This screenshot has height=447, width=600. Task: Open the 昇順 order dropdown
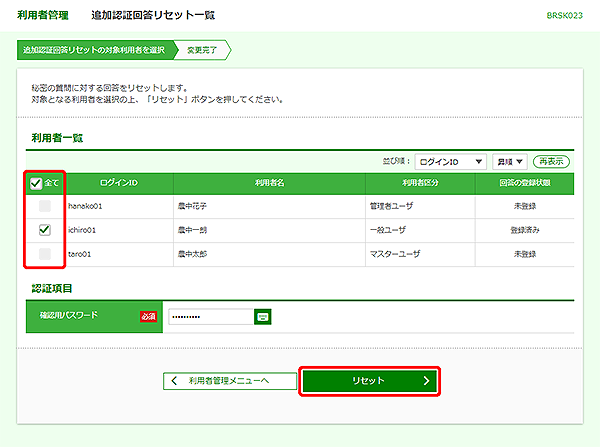(x=510, y=162)
